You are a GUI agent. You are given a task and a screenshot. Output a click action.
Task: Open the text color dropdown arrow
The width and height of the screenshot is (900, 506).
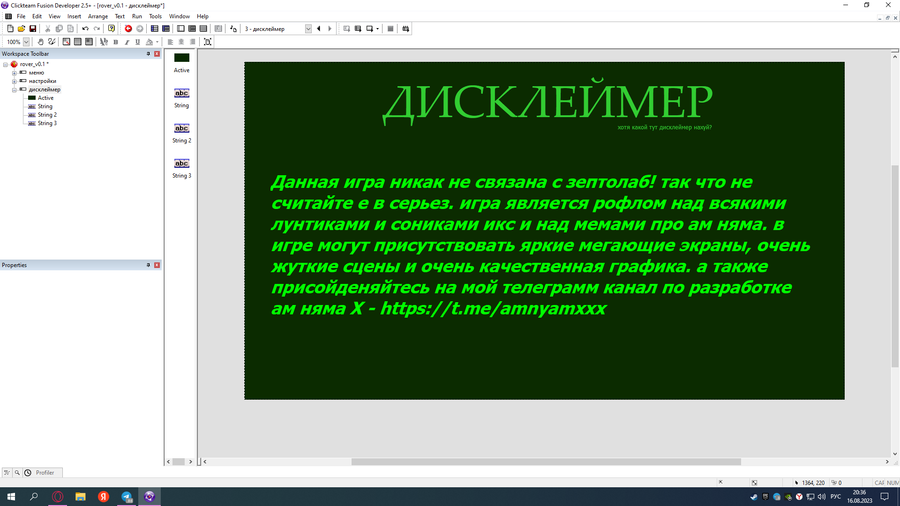click(x=157, y=42)
